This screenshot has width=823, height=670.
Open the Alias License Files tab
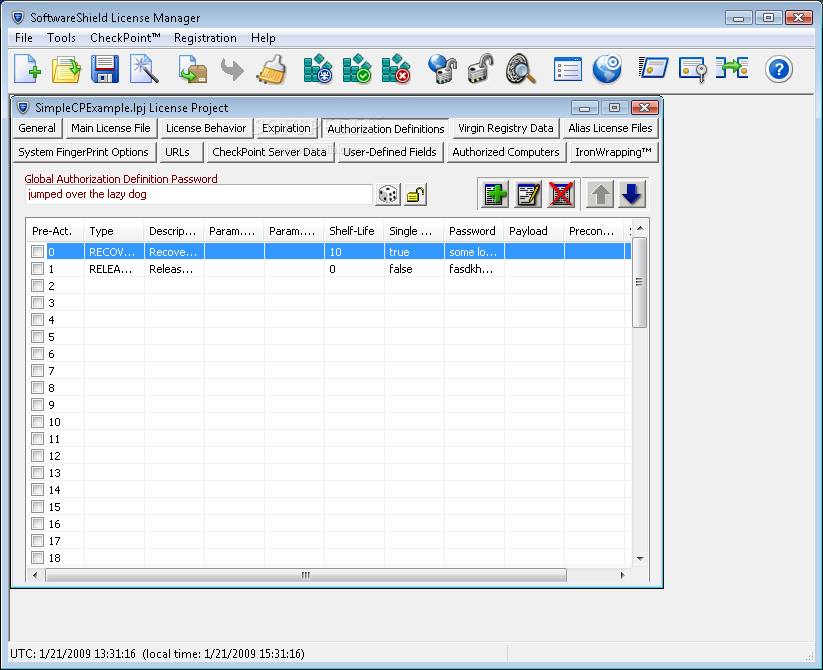pyautogui.click(x=610, y=128)
